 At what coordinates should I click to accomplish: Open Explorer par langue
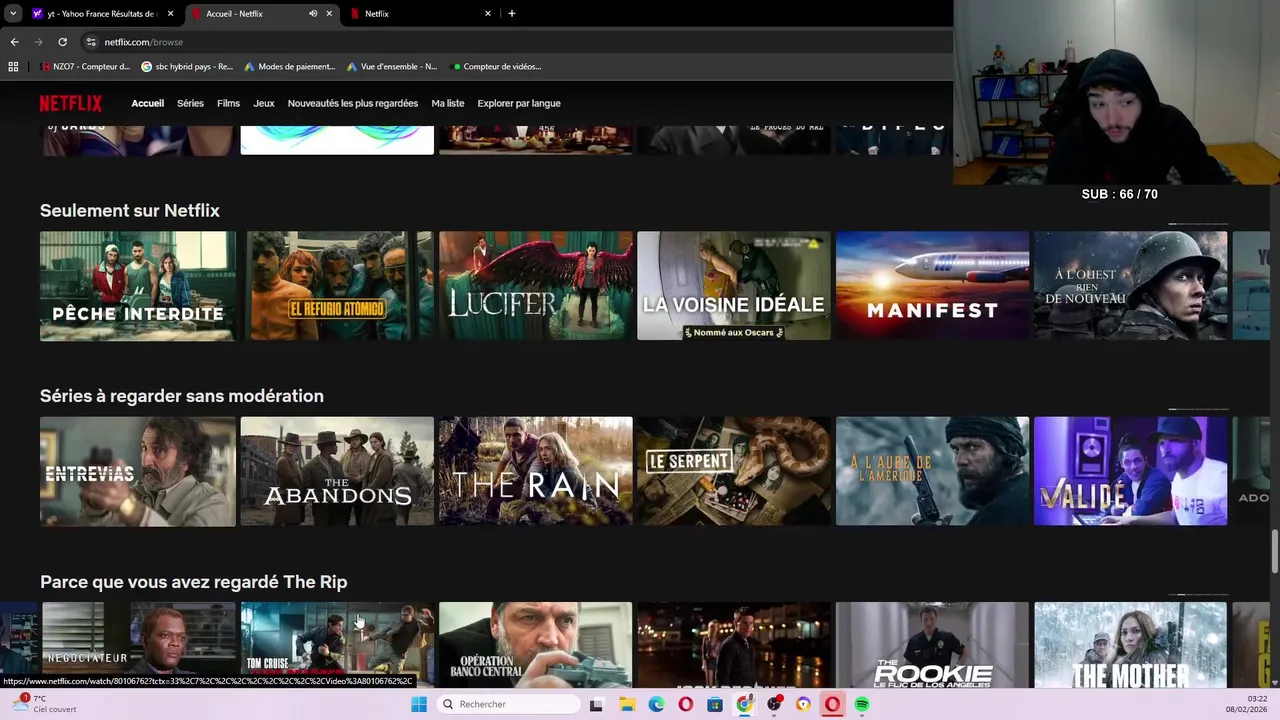pos(519,103)
